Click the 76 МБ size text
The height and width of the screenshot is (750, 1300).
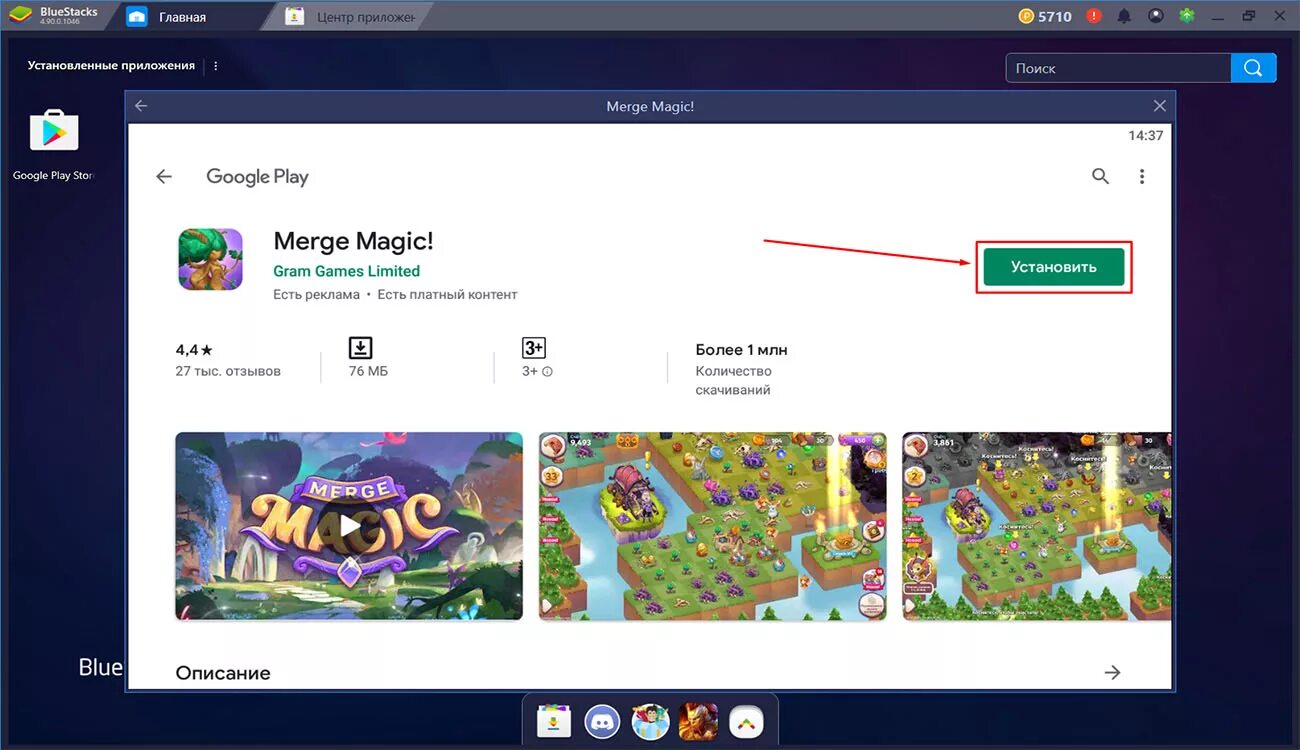pyautogui.click(x=368, y=371)
